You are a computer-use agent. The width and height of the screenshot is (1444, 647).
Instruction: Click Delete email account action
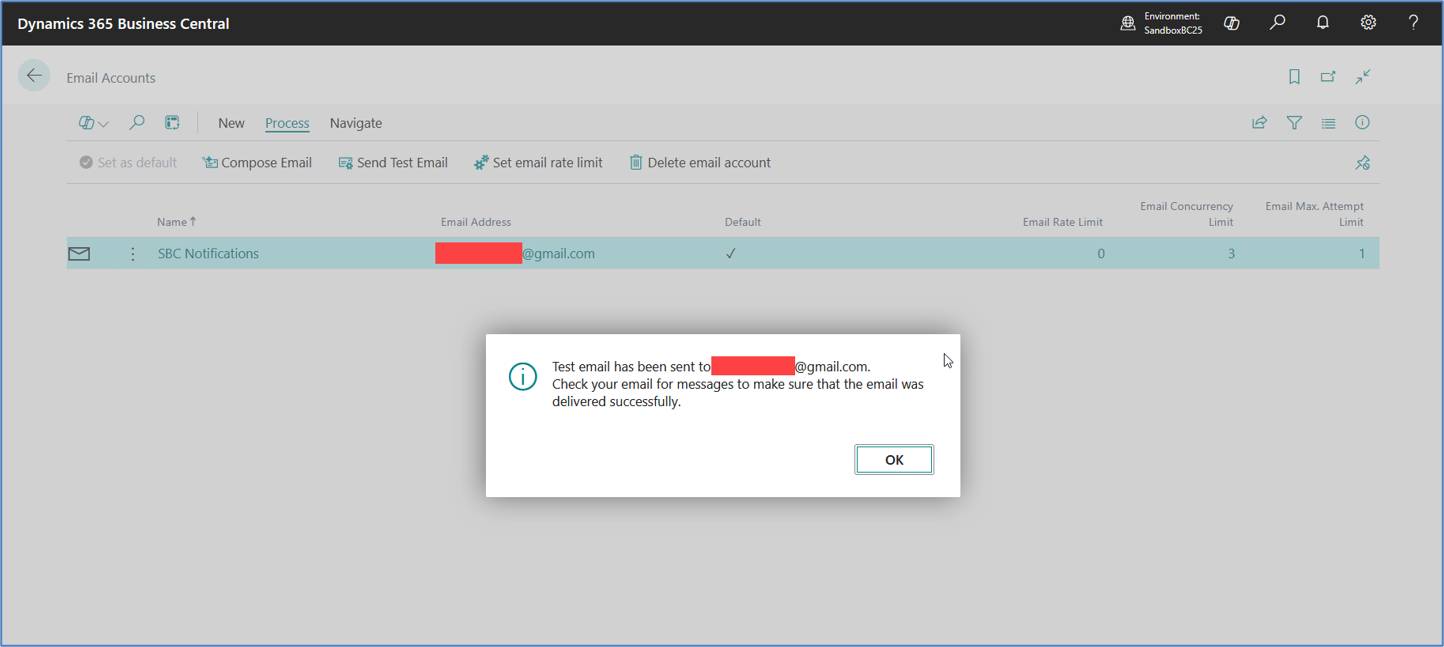(x=700, y=162)
